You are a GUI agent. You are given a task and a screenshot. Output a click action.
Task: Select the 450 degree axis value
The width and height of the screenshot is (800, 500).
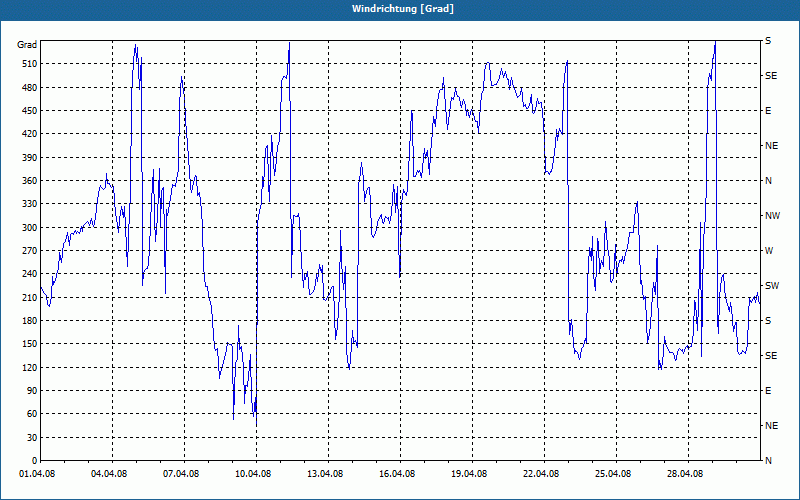point(30,111)
